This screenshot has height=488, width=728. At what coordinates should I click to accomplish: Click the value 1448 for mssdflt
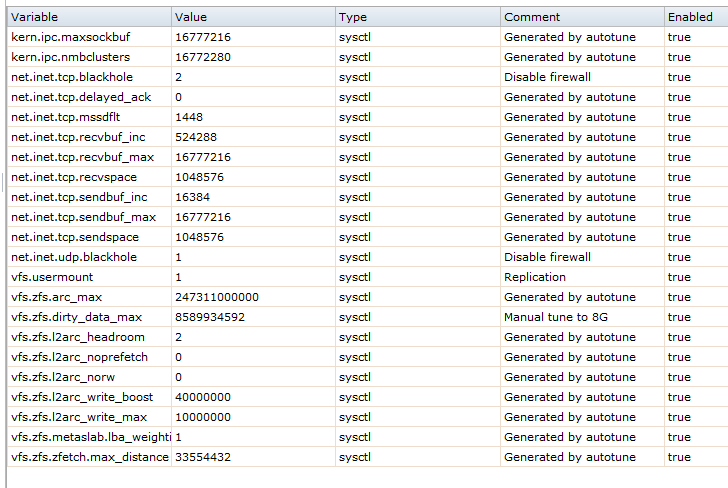191,117
